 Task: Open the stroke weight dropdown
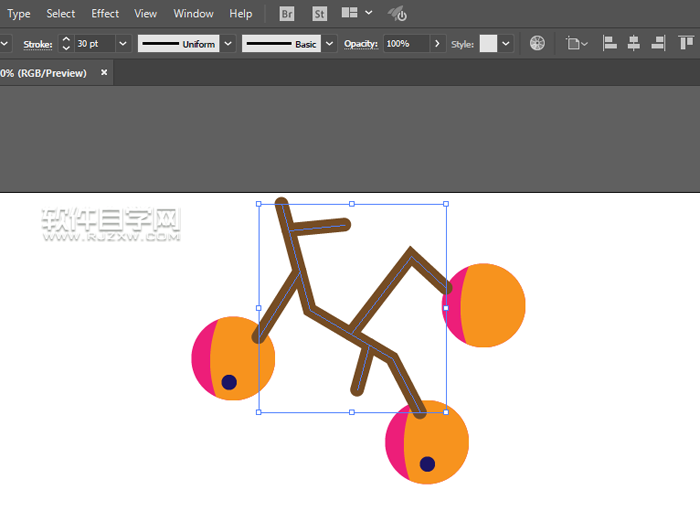(x=123, y=44)
